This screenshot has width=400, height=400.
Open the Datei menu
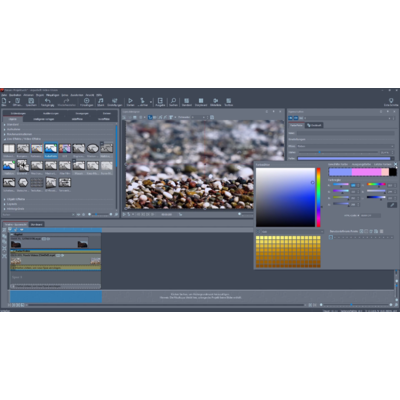pos(4,95)
